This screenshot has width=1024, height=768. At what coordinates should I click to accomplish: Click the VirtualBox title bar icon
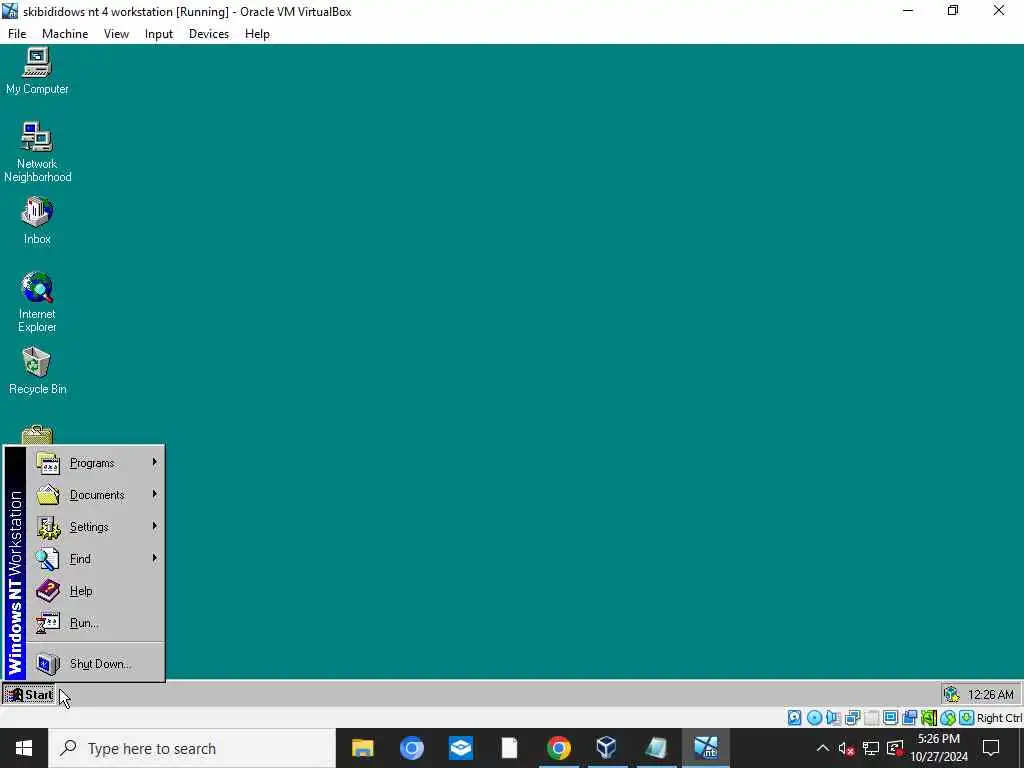click(10, 11)
